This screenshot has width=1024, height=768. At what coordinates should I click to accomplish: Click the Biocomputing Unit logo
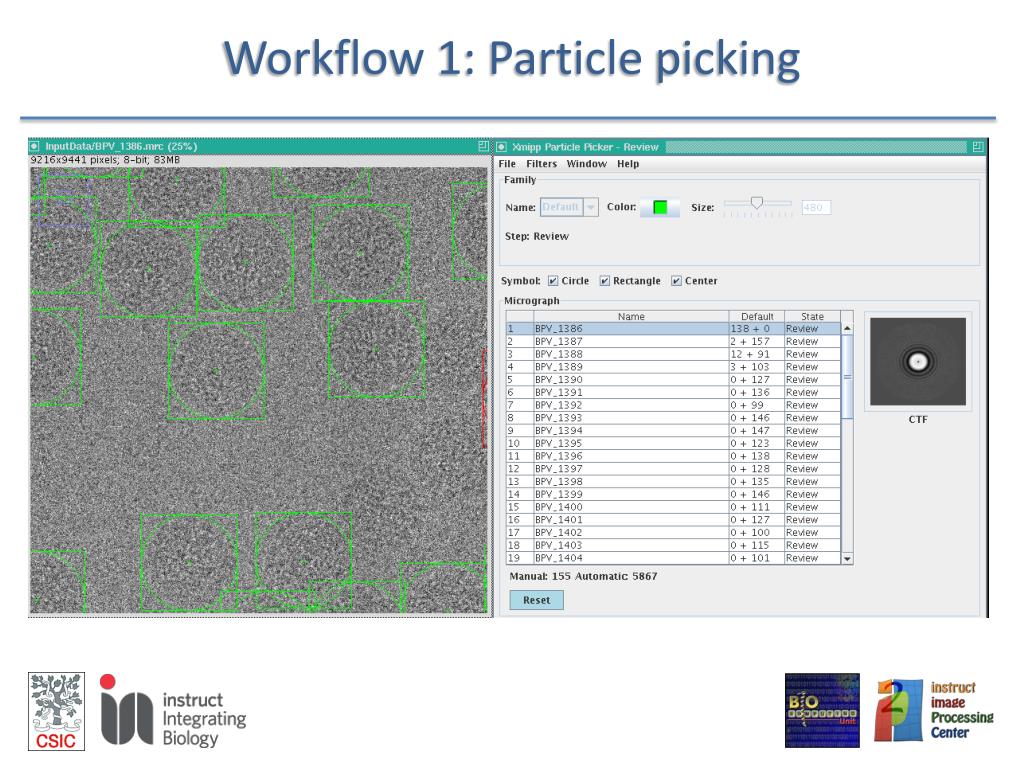tap(822, 711)
